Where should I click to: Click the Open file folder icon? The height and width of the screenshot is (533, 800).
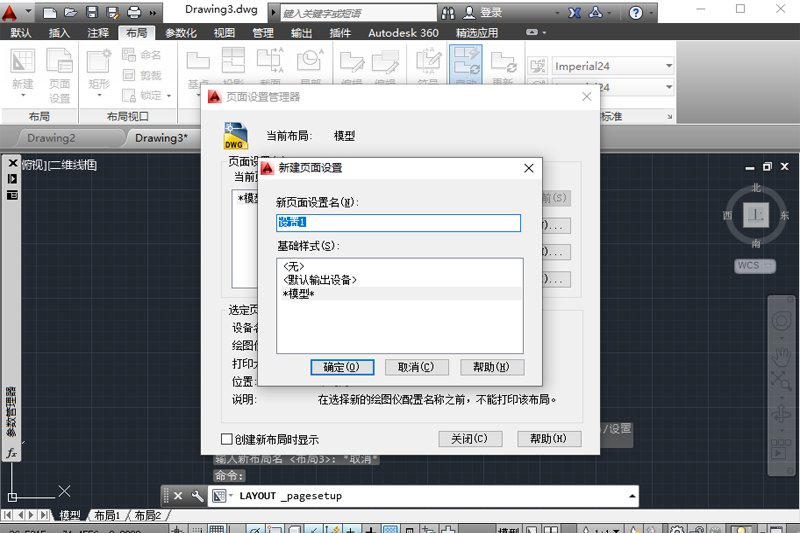(70, 13)
